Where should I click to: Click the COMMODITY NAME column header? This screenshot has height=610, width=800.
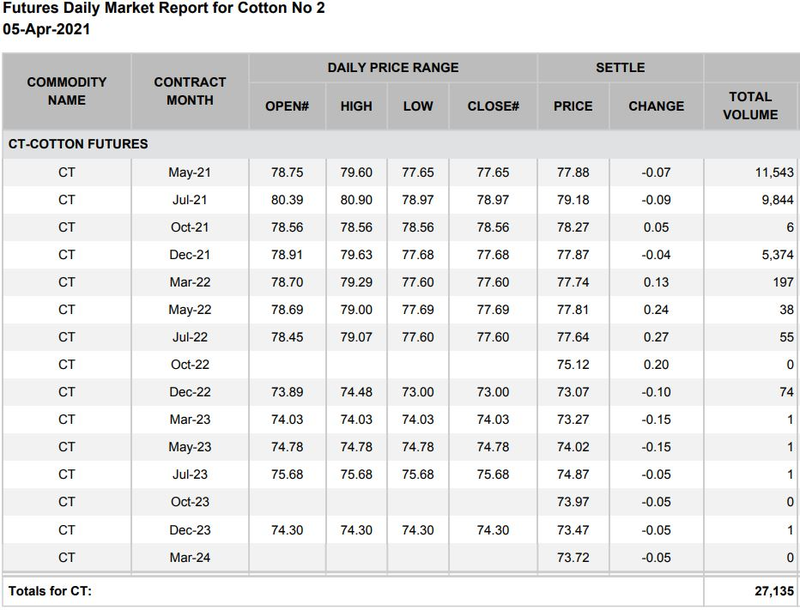(x=66, y=90)
